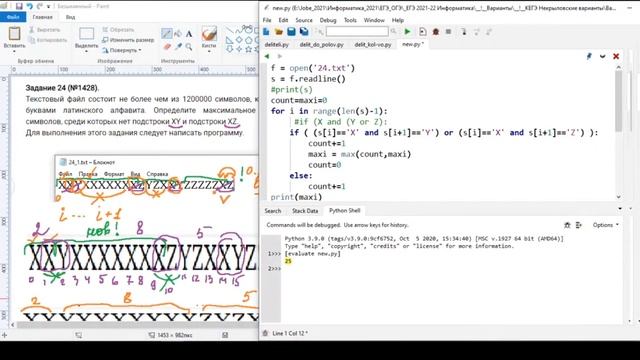
Task: Click the Resize button in Paint's Image group
Action: tap(128, 40)
